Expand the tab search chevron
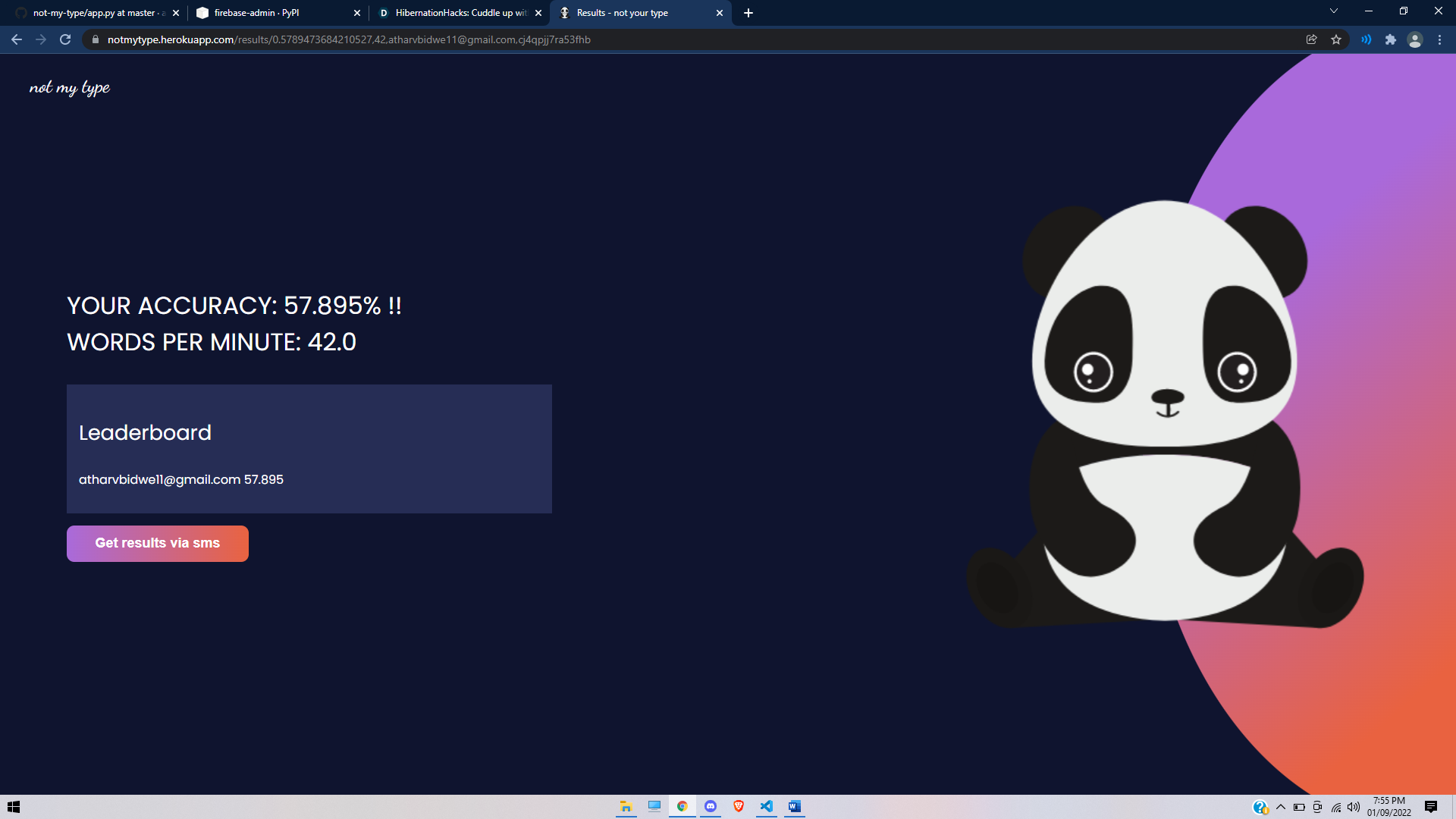Screen dimensions: 1456x819 coord(1333,11)
